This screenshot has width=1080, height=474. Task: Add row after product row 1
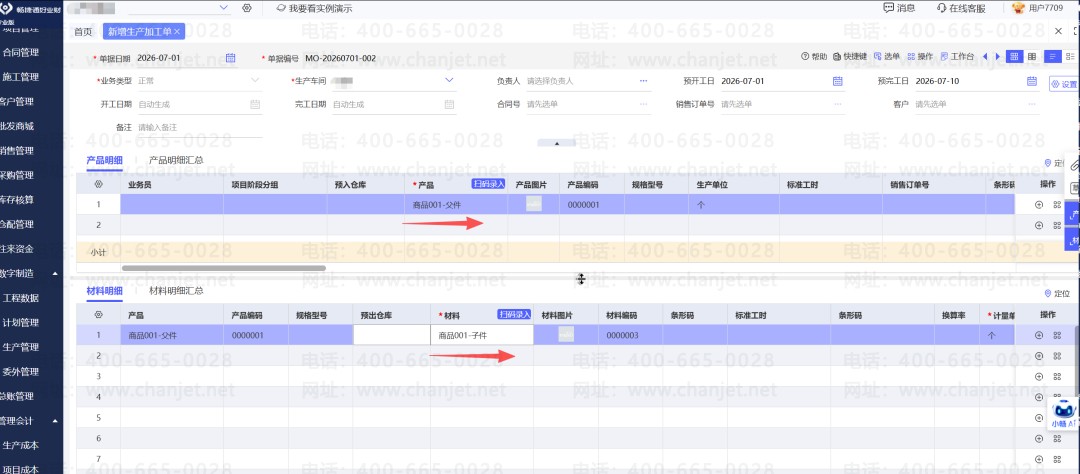click(1039, 205)
